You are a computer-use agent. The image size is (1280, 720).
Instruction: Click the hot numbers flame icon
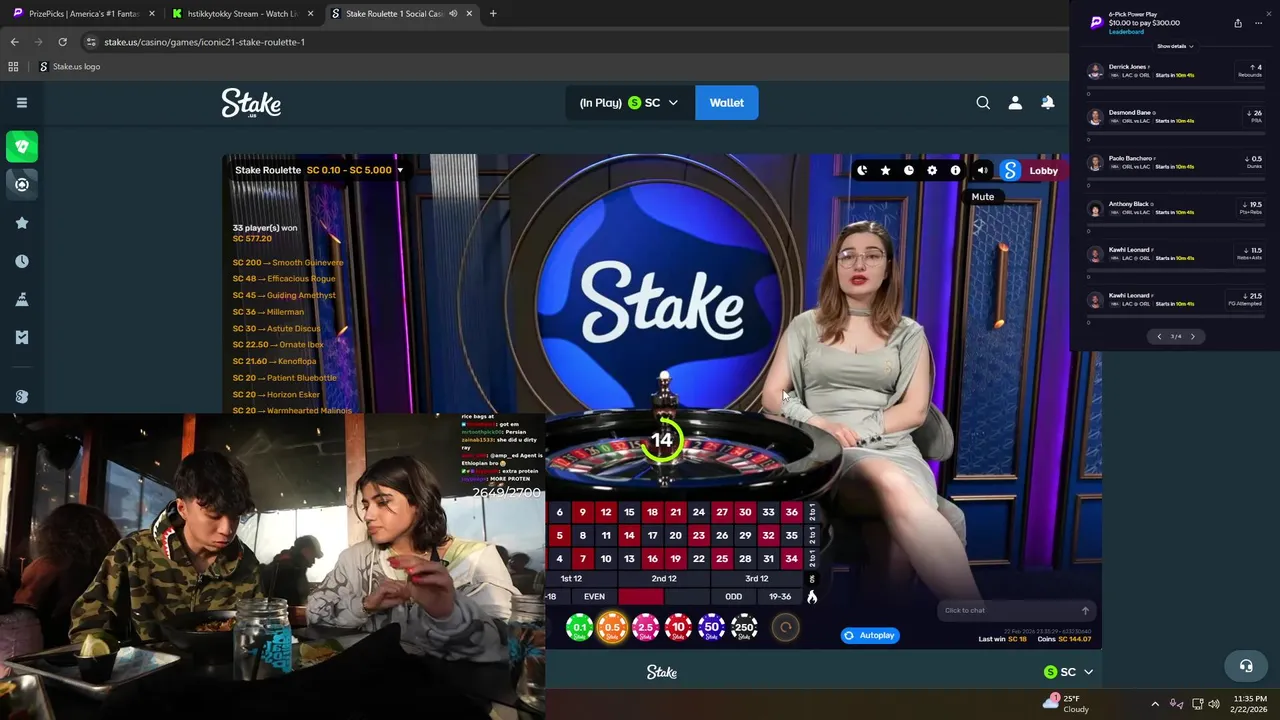[812, 596]
